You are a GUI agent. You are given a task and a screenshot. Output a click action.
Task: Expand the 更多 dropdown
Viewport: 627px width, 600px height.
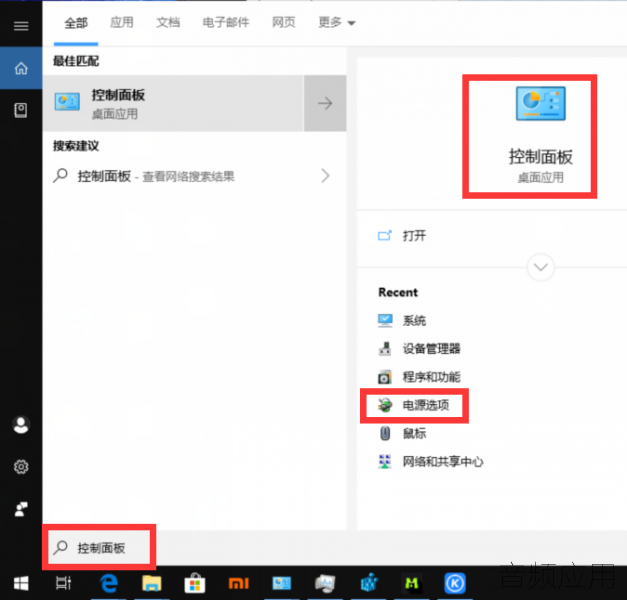337,22
